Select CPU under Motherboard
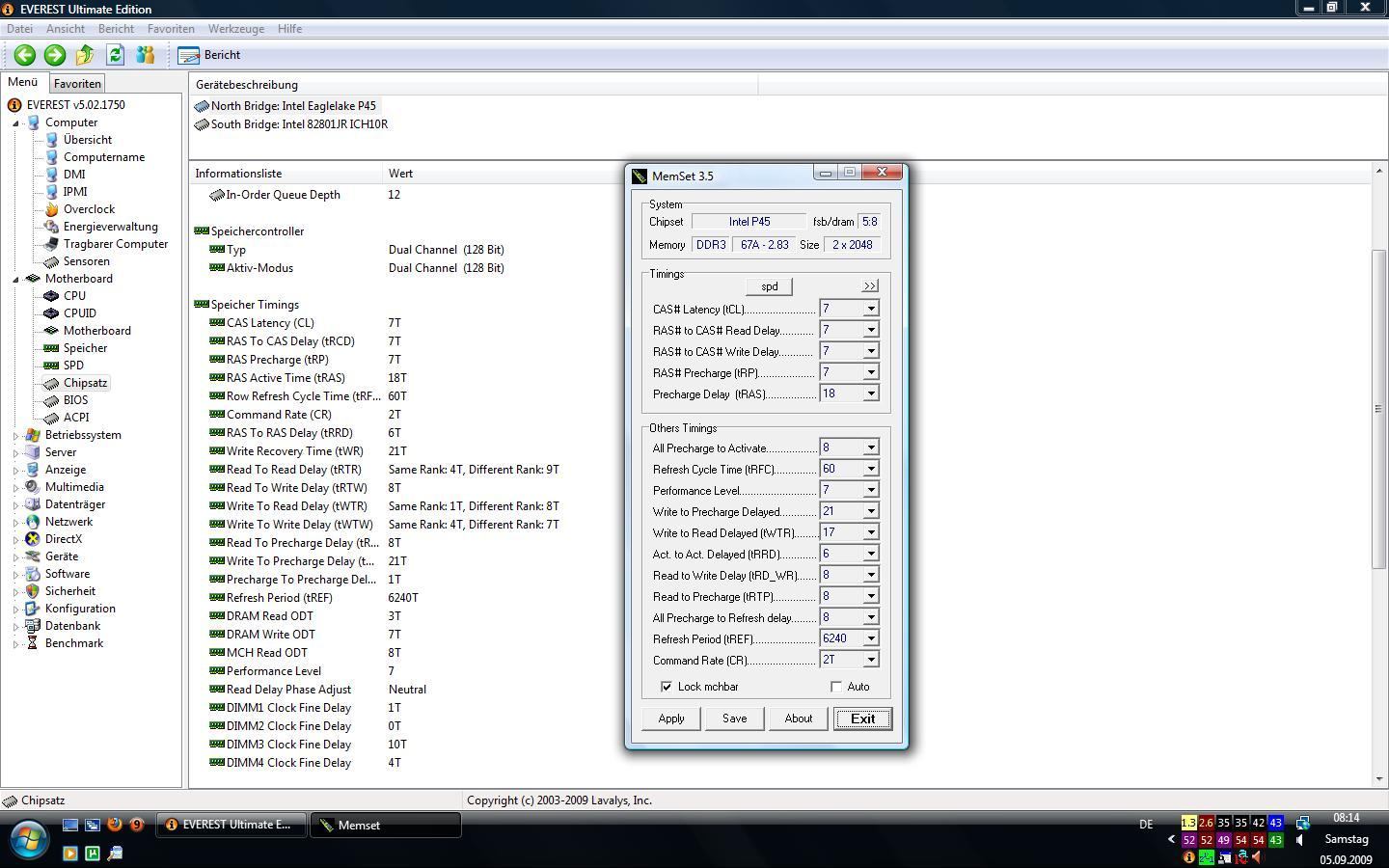Image resolution: width=1389 pixels, height=868 pixels. tap(74, 296)
